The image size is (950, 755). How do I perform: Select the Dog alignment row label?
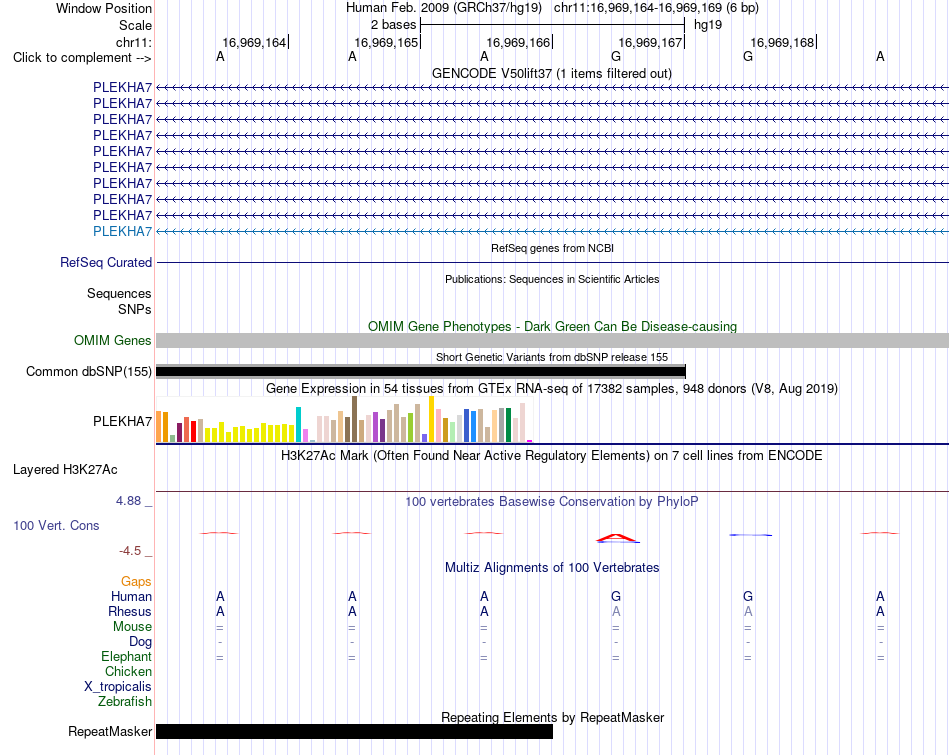(140, 642)
